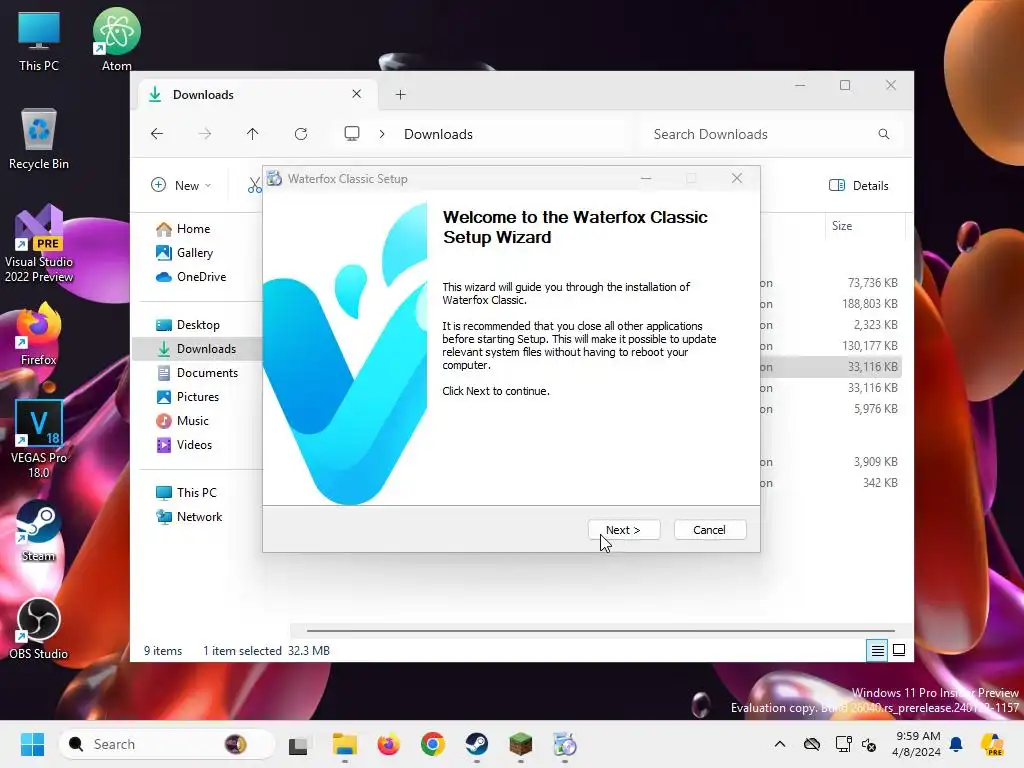Image resolution: width=1024 pixels, height=768 pixels.
Task: Select the file sized 2,323 KB
Action: click(x=875, y=325)
